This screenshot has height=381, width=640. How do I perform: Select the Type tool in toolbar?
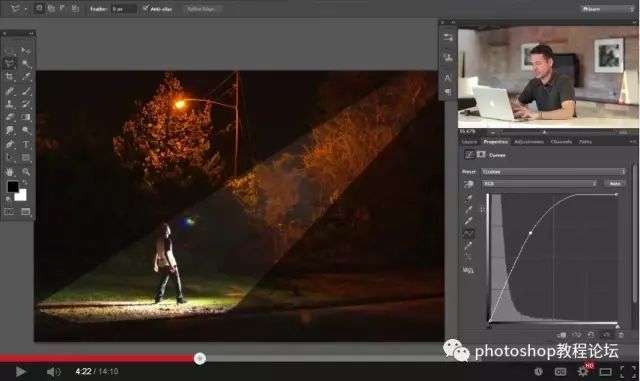(x=26, y=145)
